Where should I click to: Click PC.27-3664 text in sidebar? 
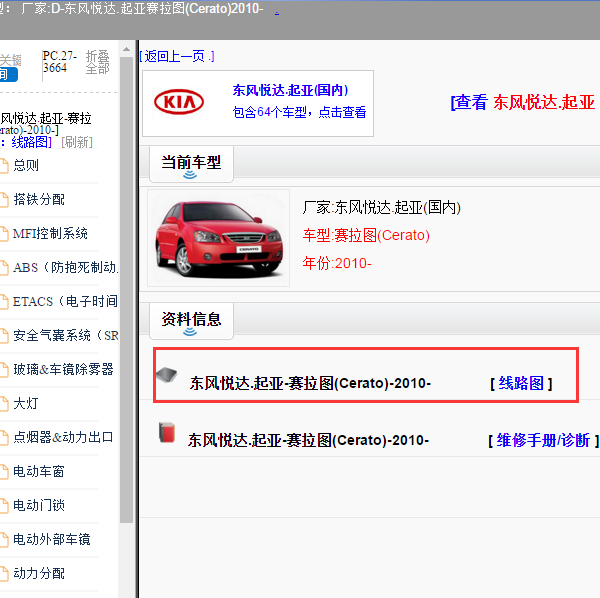coord(60,62)
